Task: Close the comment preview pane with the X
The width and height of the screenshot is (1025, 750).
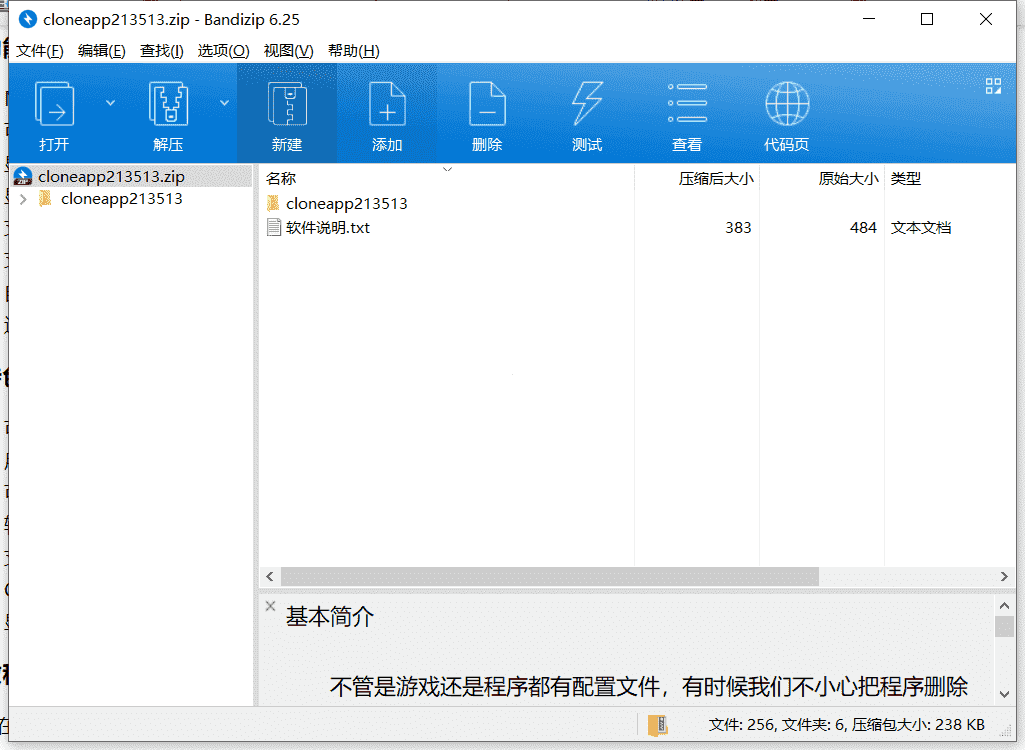Action: pos(271,606)
